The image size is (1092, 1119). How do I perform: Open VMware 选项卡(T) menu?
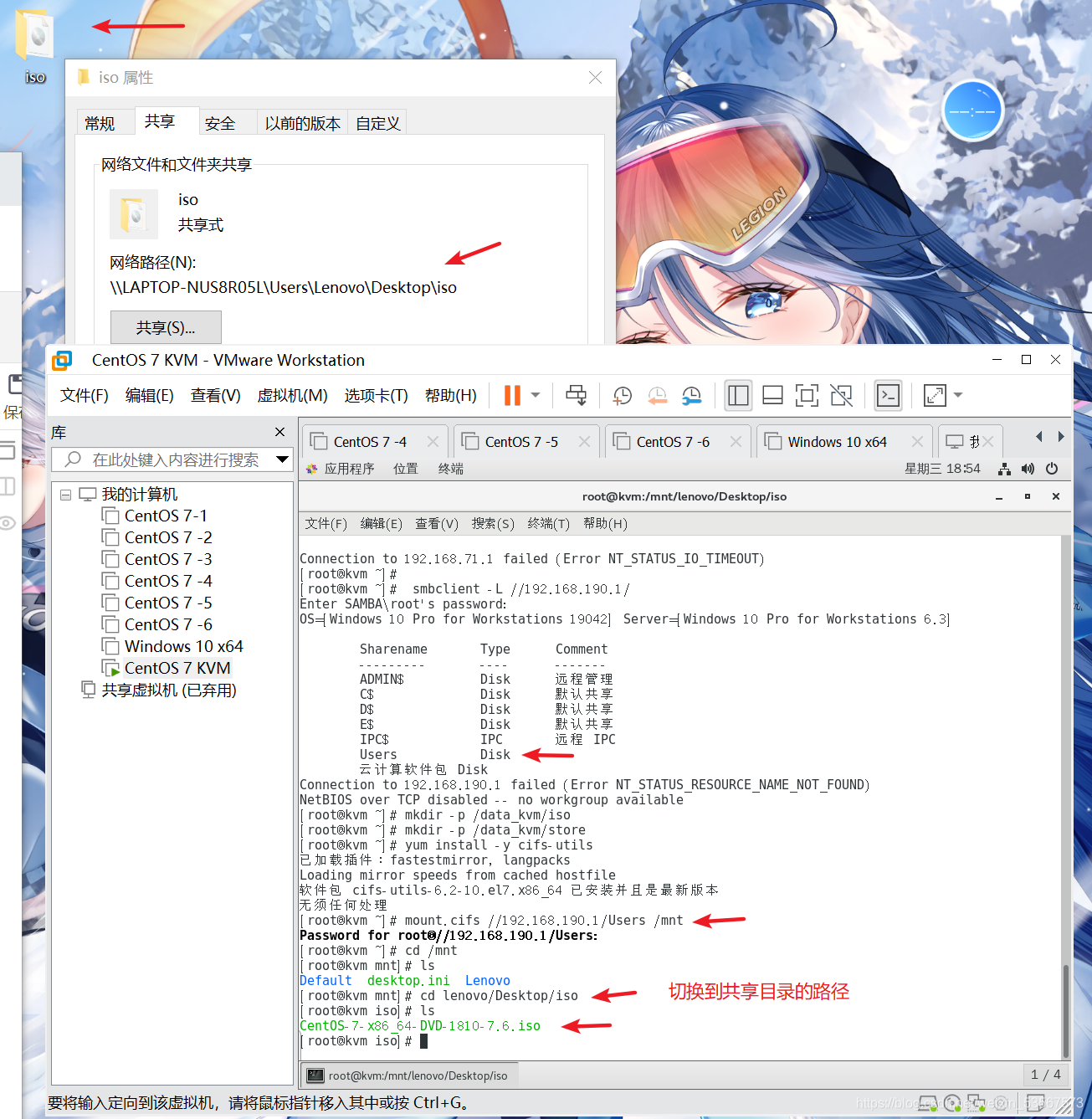click(x=377, y=395)
